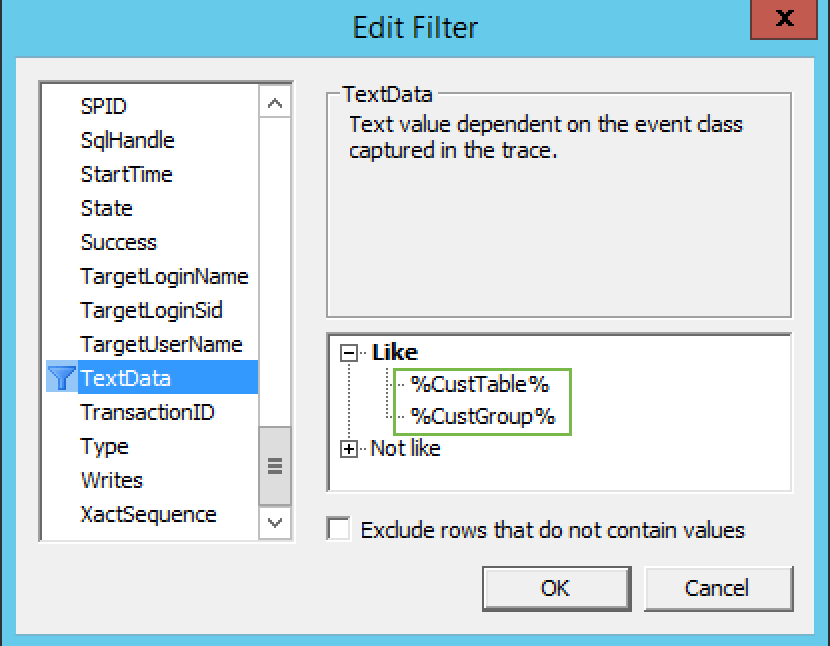Viewport: 830px width, 646px height.
Task: Select the TransactionID column
Action: 147,412
